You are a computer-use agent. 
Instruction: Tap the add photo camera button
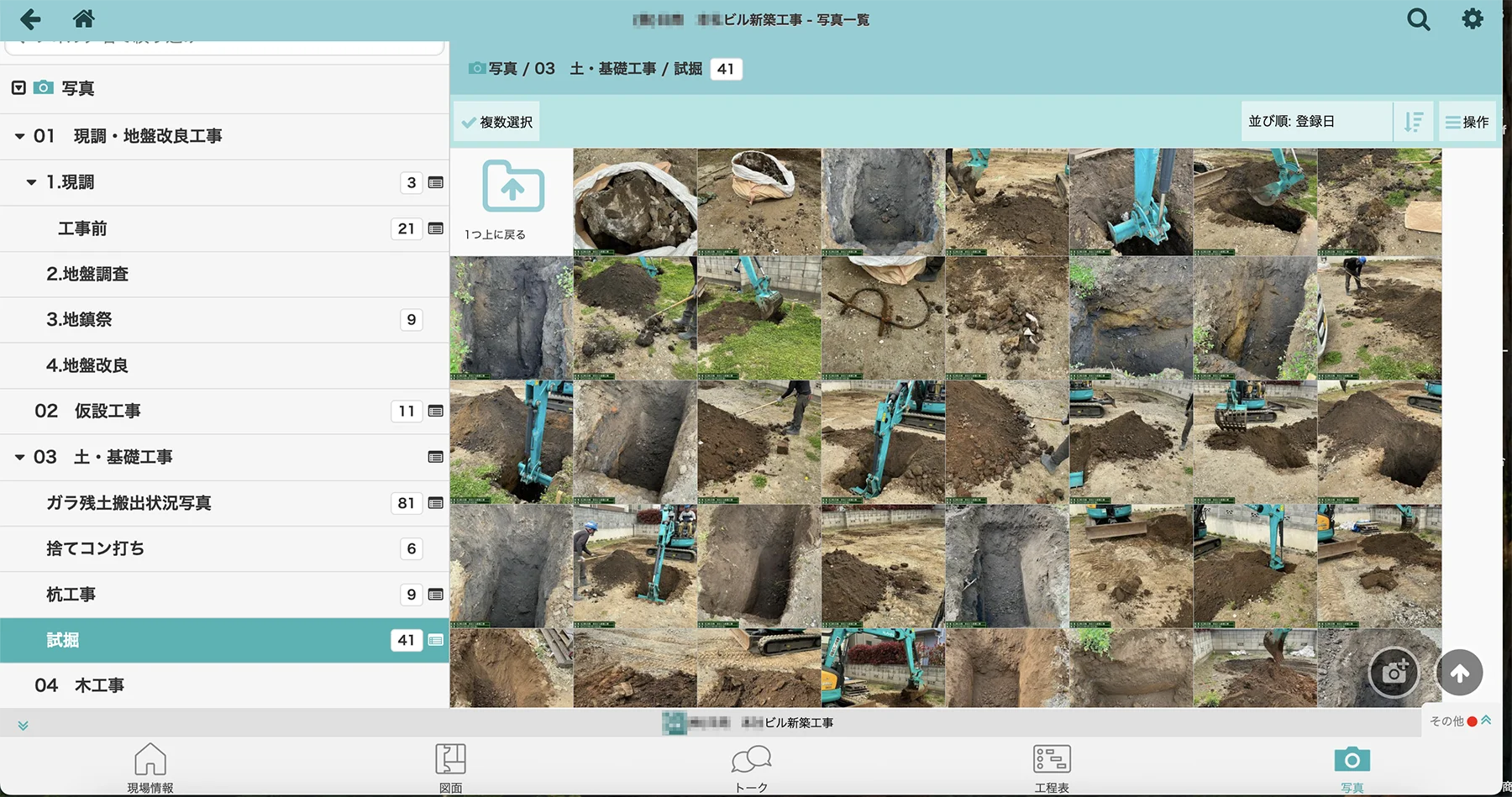tap(1394, 672)
